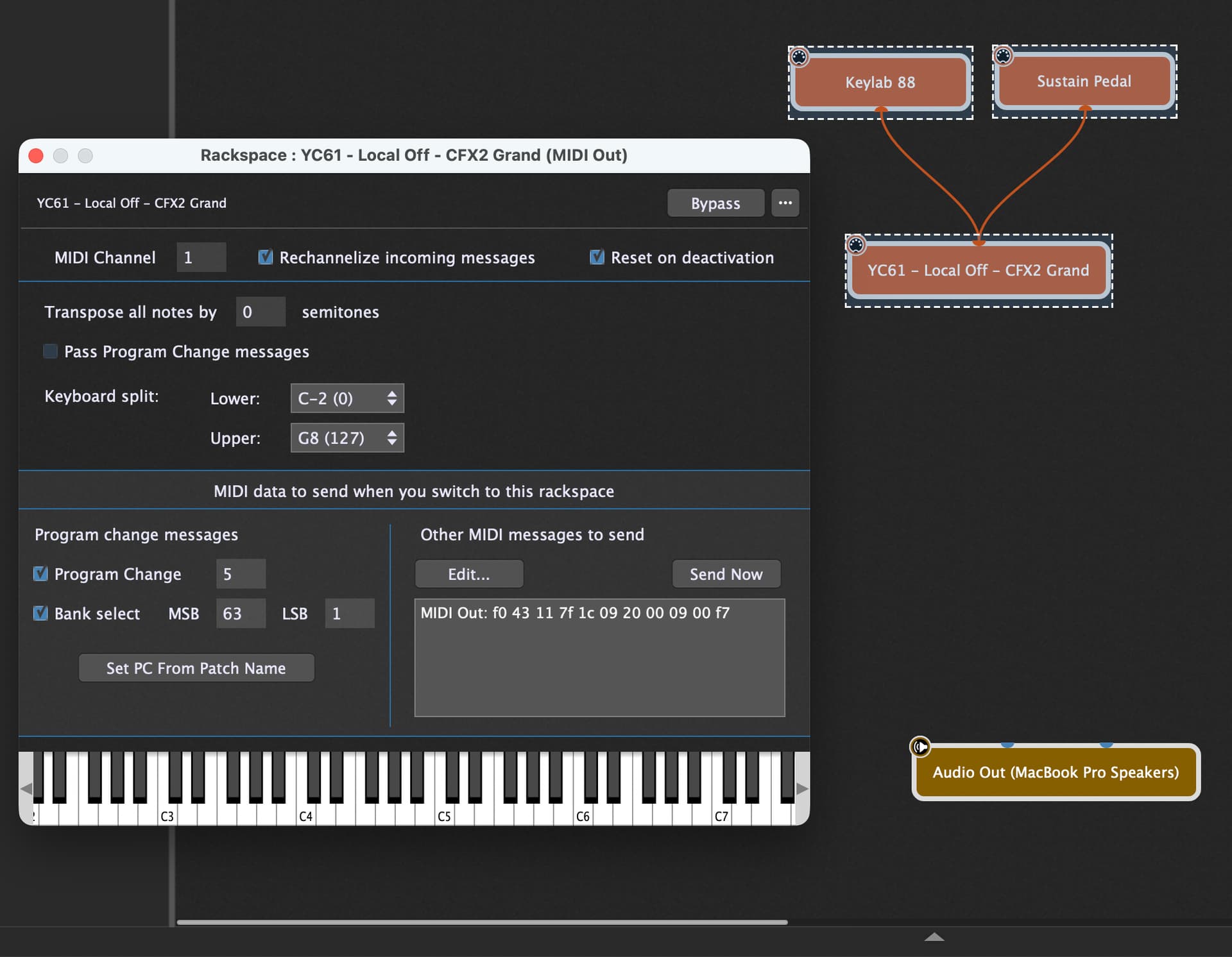
Task: Click the Sustain Pedal block MIDI icon
Action: click(x=1003, y=56)
